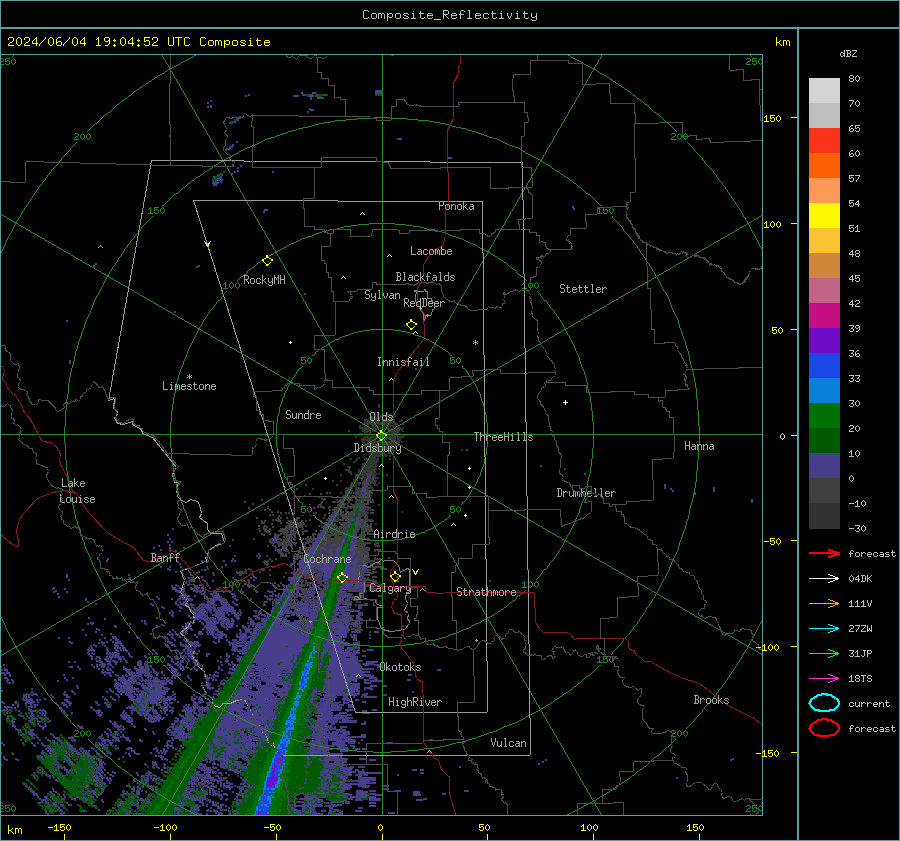Viewport: 900px width, 841px height.
Task: Click the green 31JP arrow legend icon
Action: [x=824, y=653]
